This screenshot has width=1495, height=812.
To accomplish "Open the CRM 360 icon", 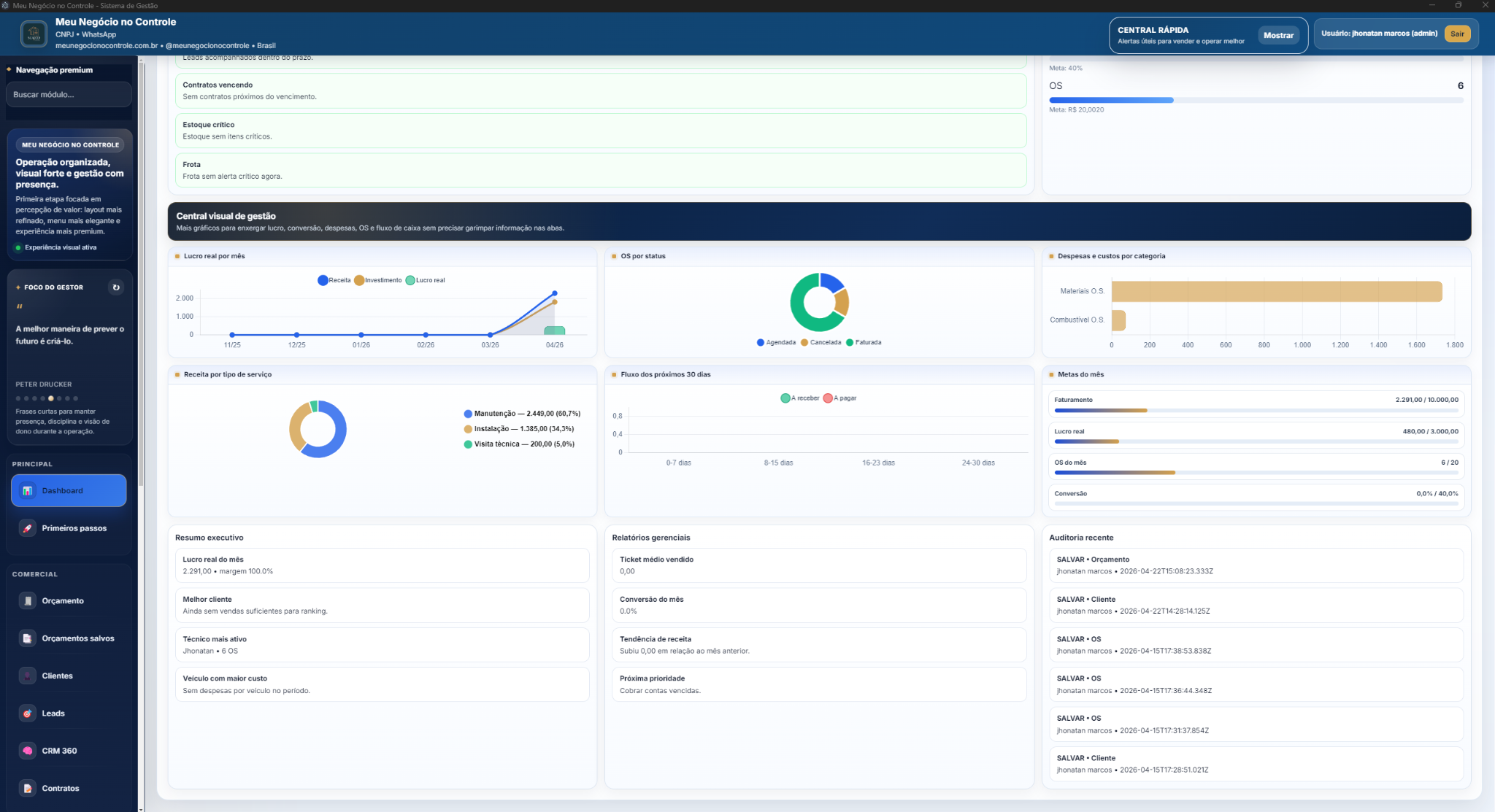I will 27,751.
